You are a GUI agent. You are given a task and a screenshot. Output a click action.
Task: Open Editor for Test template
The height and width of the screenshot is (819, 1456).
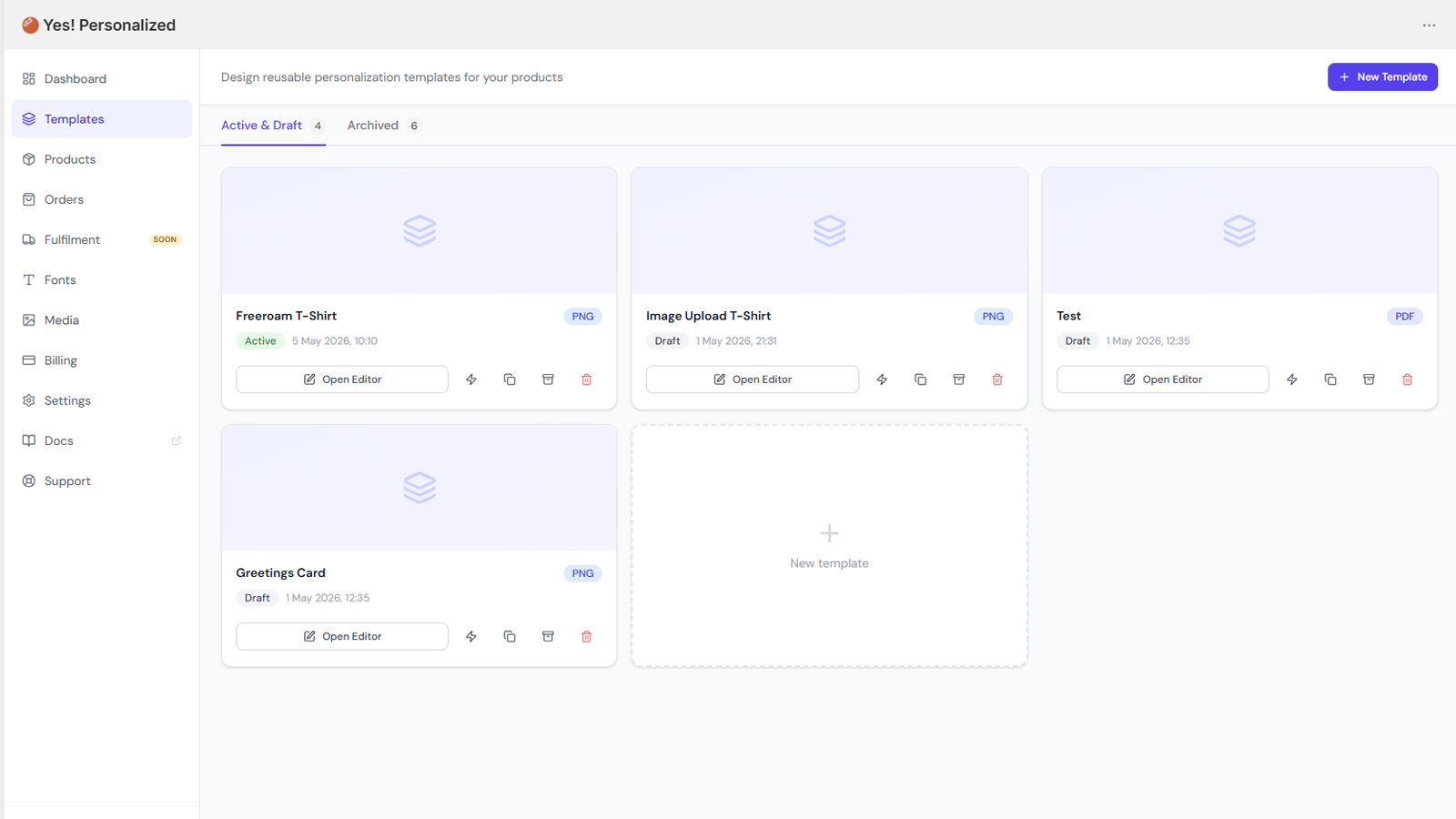pyautogui.click(x=1163, y=379)
